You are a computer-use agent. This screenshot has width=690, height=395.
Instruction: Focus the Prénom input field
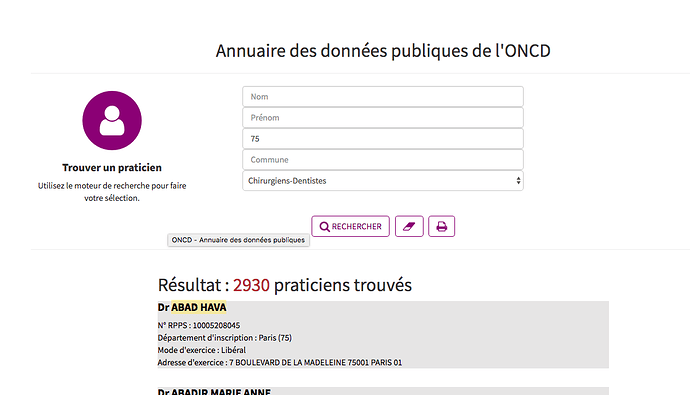(x=383, y=117)
